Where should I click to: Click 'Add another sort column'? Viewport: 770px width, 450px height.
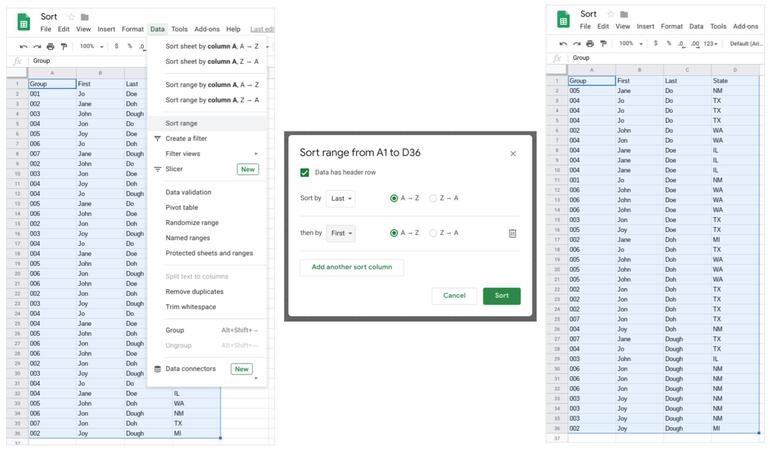352,267
